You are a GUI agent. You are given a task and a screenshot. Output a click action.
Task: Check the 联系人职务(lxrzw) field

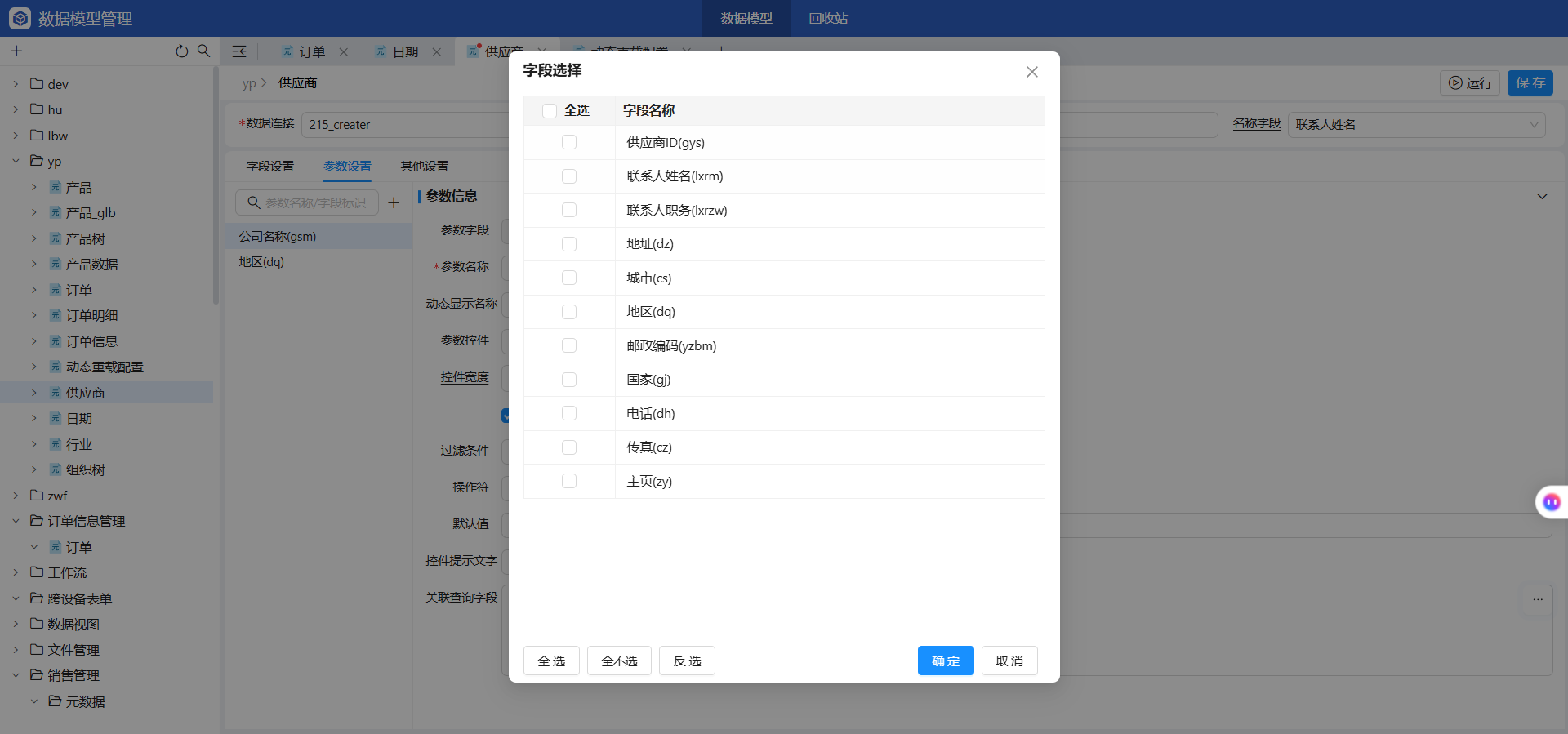[x=569, y=210]
